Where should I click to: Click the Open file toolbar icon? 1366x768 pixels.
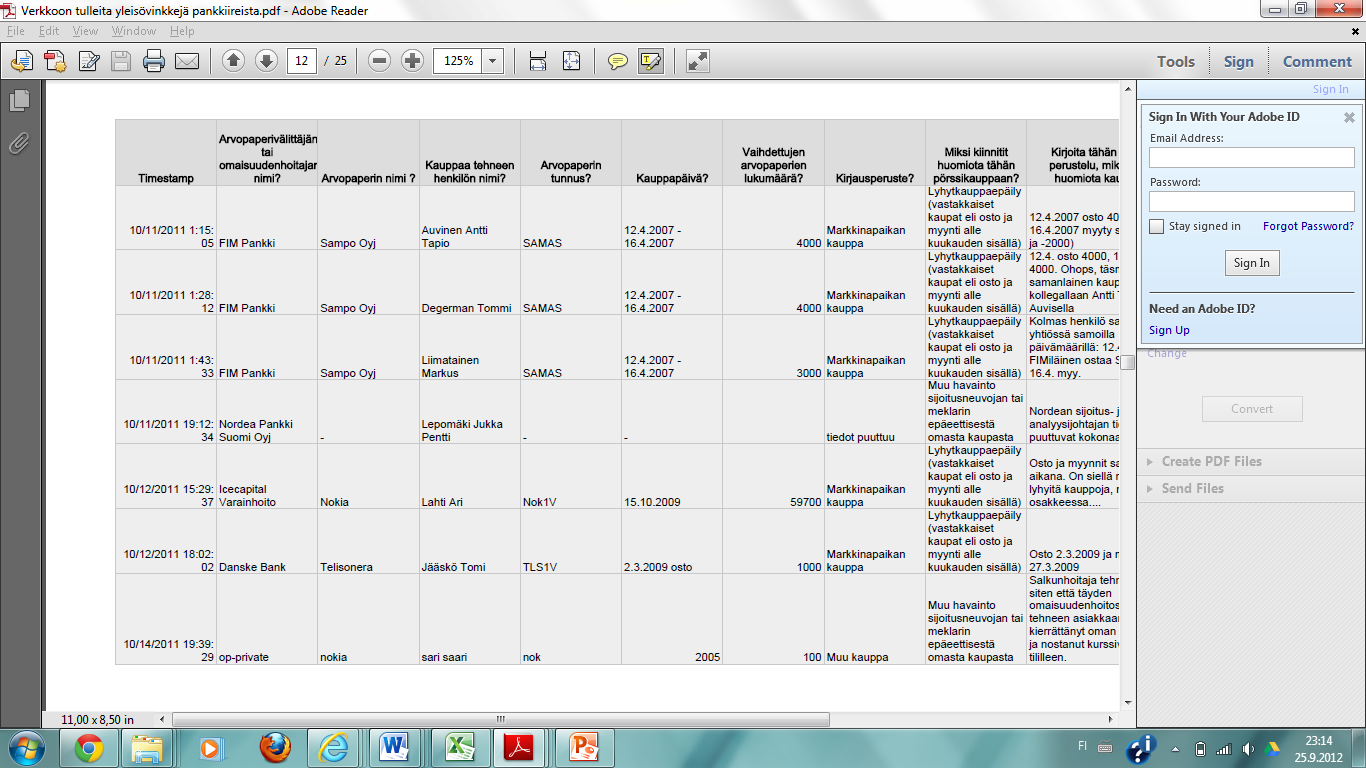pyautogui.click(x=22, y=62)
